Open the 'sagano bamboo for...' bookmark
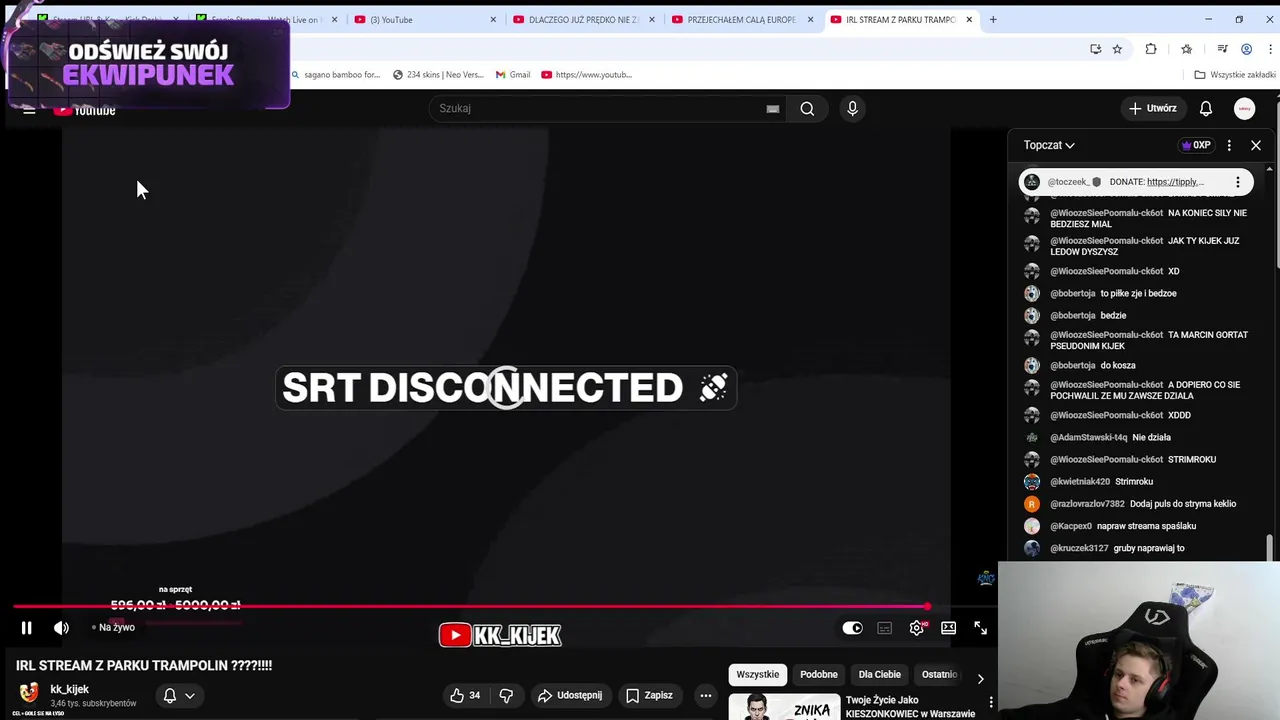Viewport: 1280px width, 720px height. [x=336, y=75]
